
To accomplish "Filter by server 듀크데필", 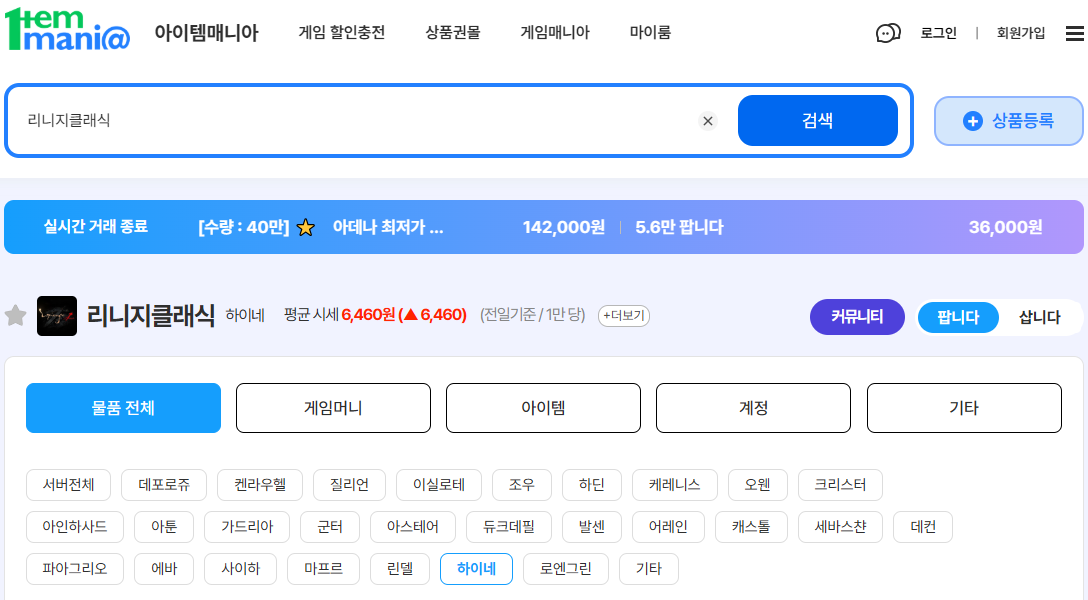I will point(509,527).
